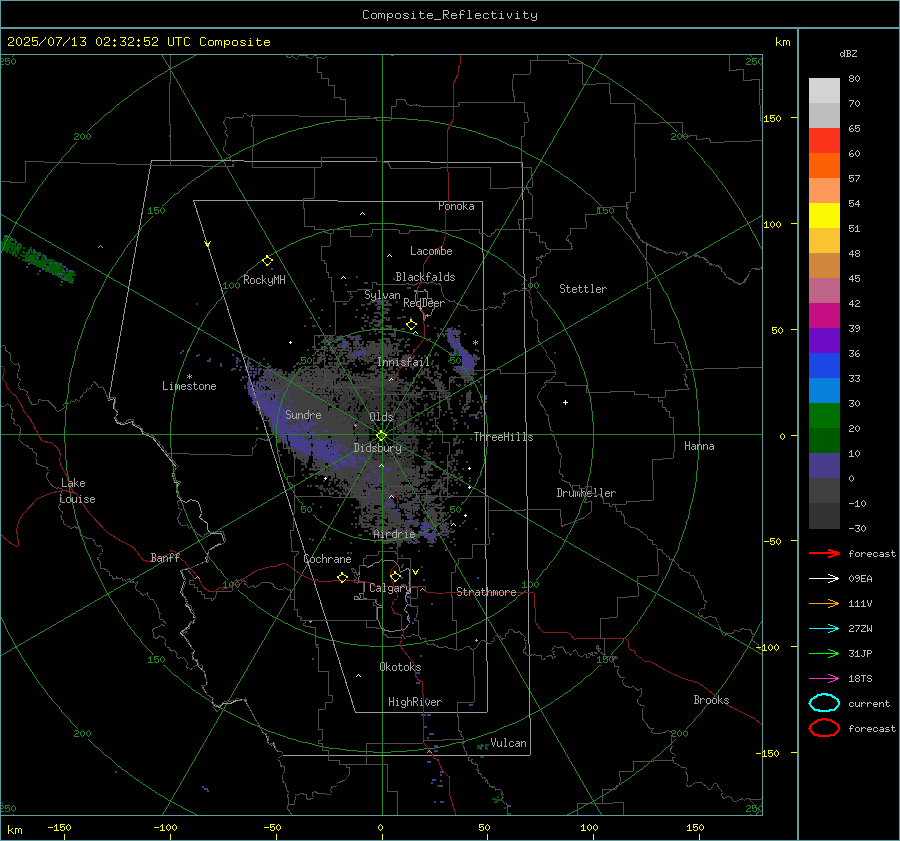This screenshot has width=900, height=841.
Task: Click the yellow radar-site diamond near Didsbury
Action: click(x=381, y=436)
